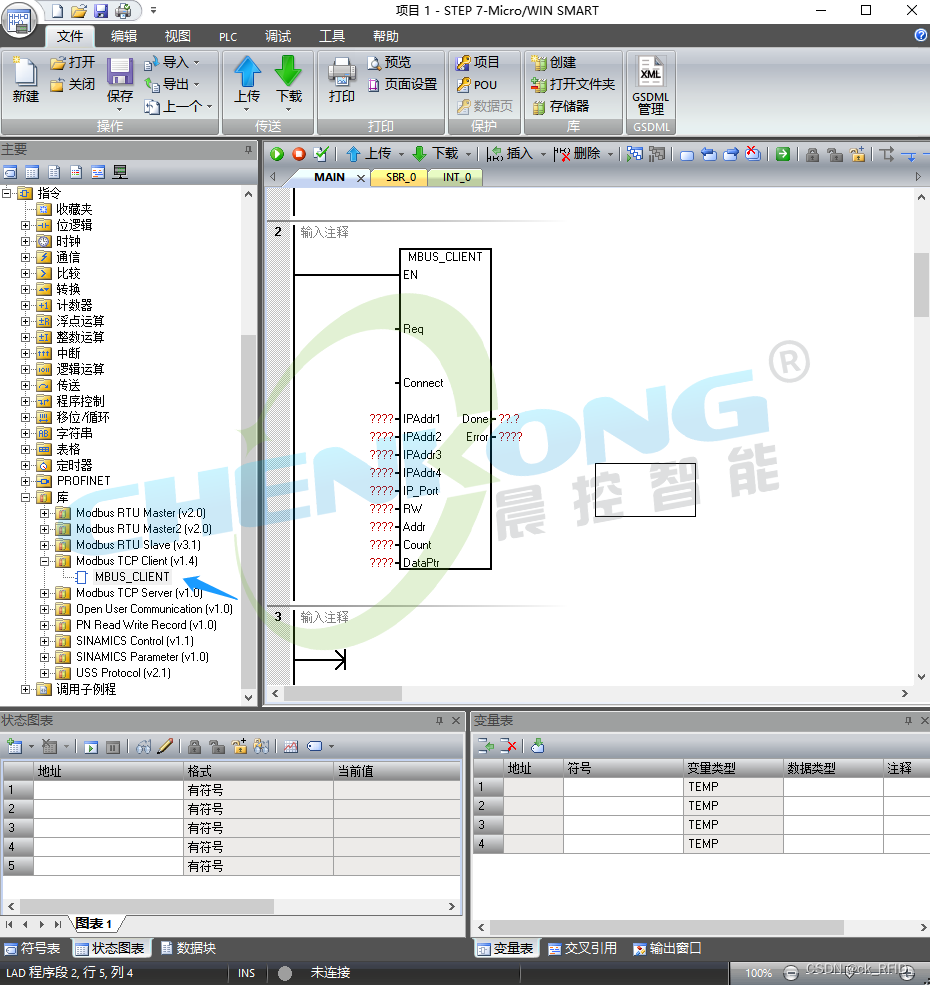Click 关闭 close project button
Screen dimensions: 930x985
tap(73, 84)
